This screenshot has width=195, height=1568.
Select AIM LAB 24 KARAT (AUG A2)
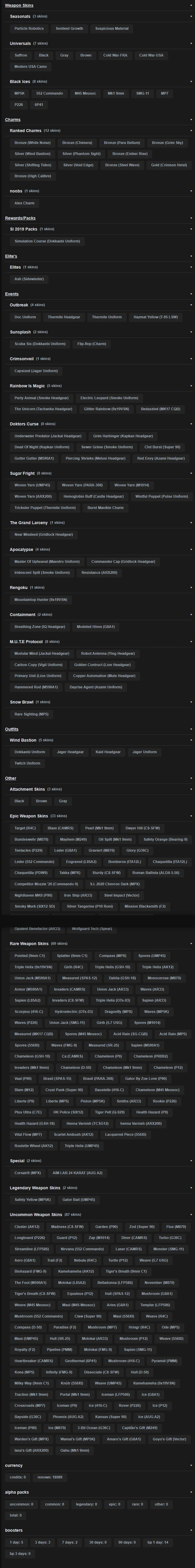click(x=78, y=1173)
